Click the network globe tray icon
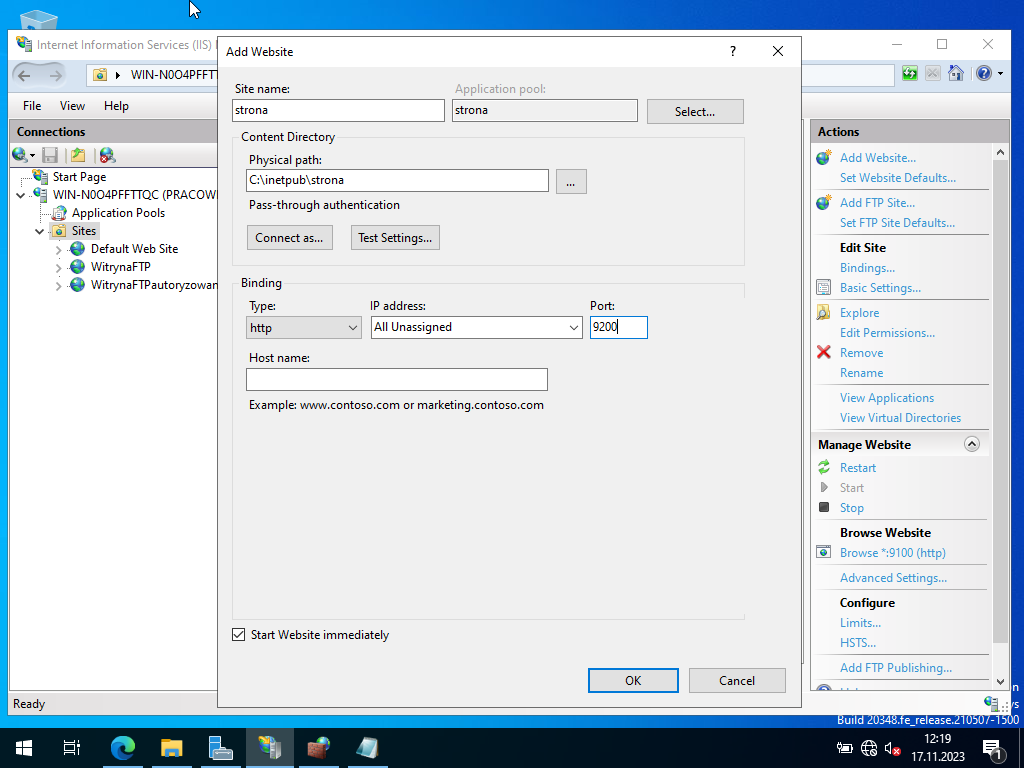 tap(869, 748)
